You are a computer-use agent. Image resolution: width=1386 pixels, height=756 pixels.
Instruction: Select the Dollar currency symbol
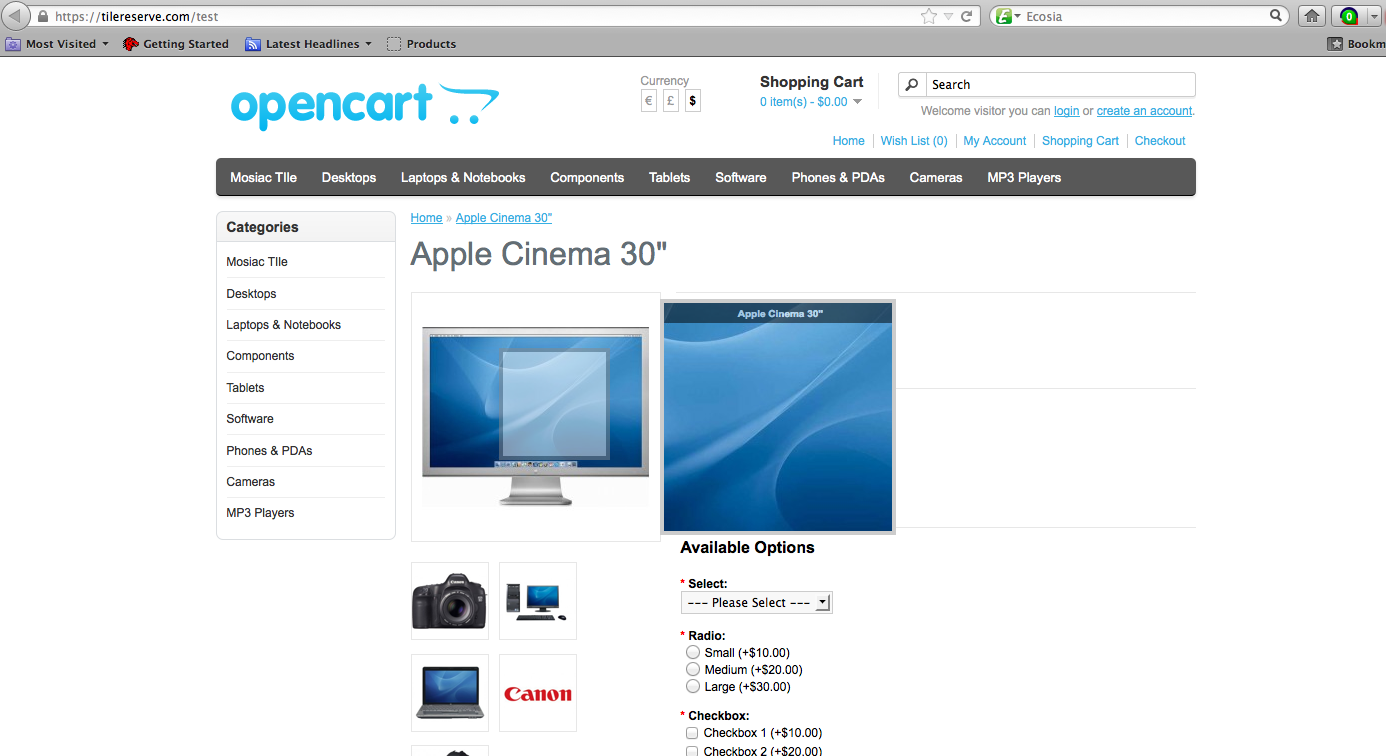coord(693,101)
